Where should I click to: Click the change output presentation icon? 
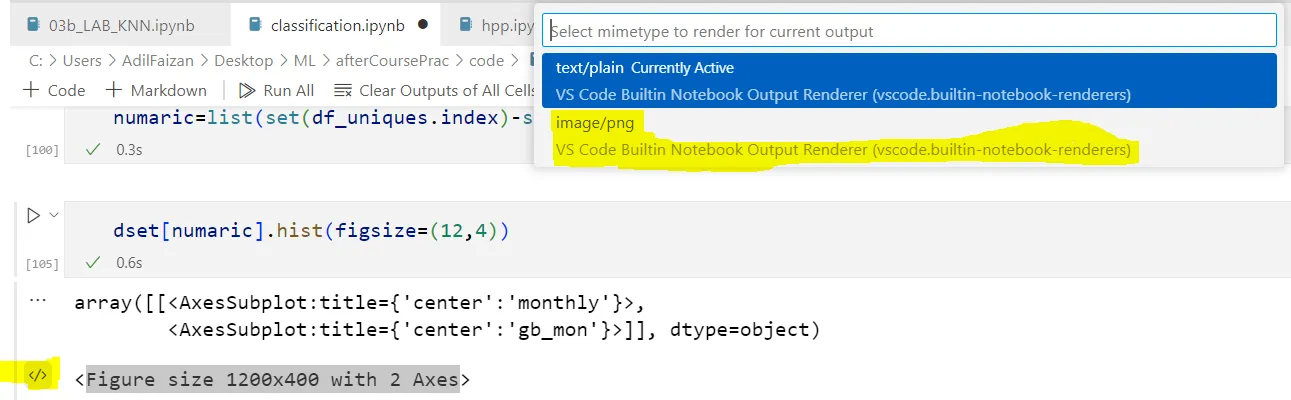click(x=37, y=376)
